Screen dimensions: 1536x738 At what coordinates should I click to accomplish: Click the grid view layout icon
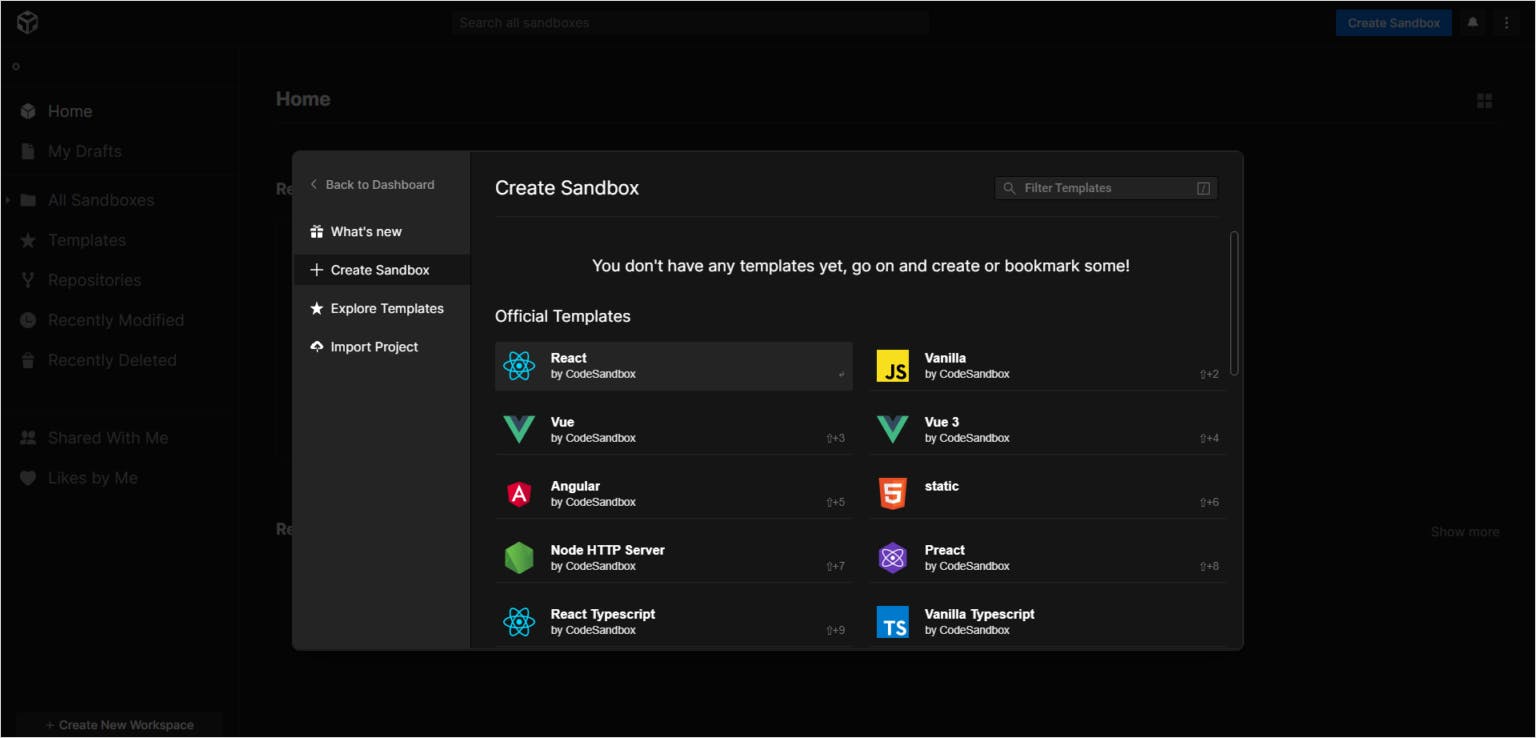(x=1485, y=101)
